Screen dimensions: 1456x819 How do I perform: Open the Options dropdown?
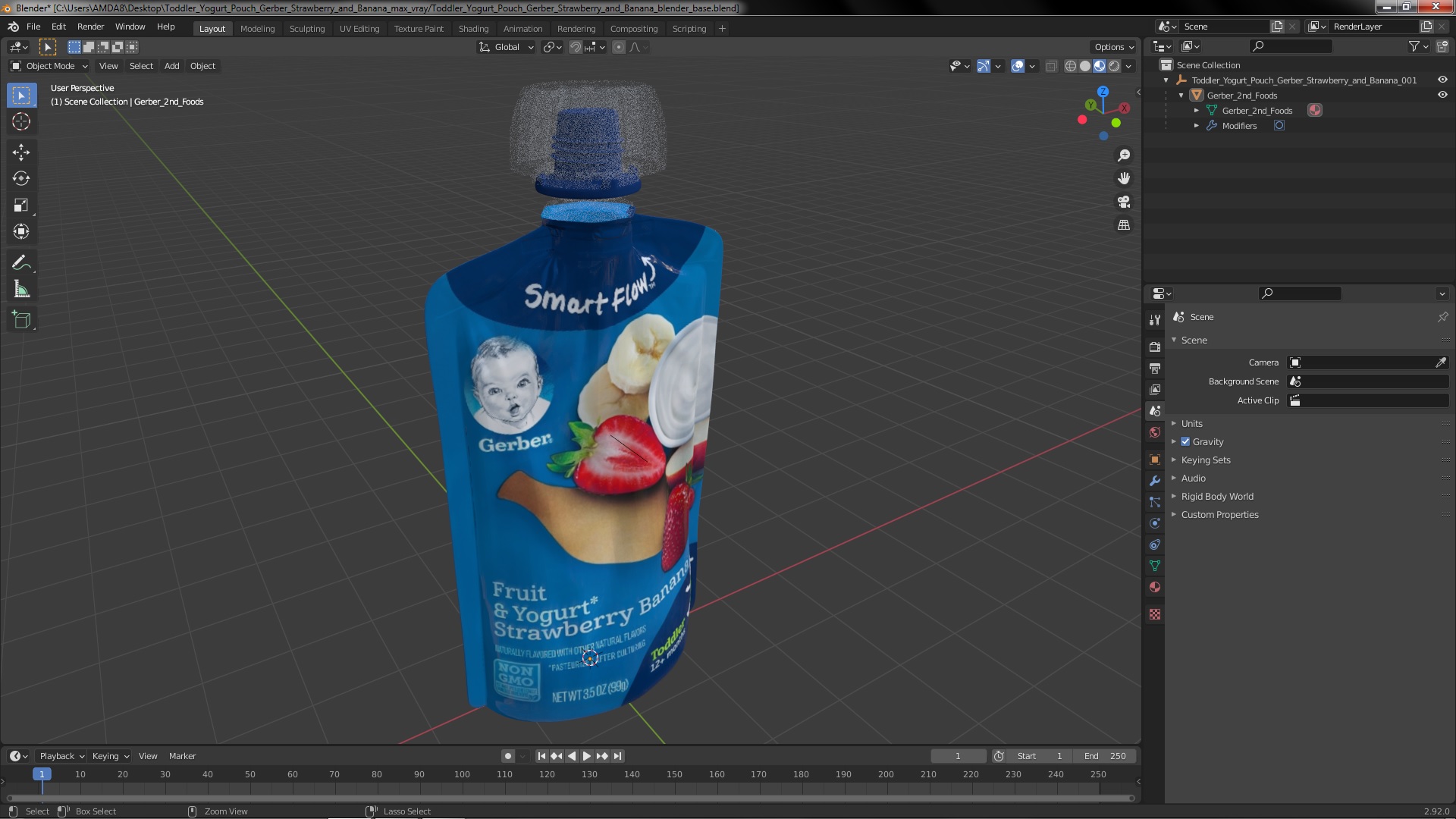1114,47
